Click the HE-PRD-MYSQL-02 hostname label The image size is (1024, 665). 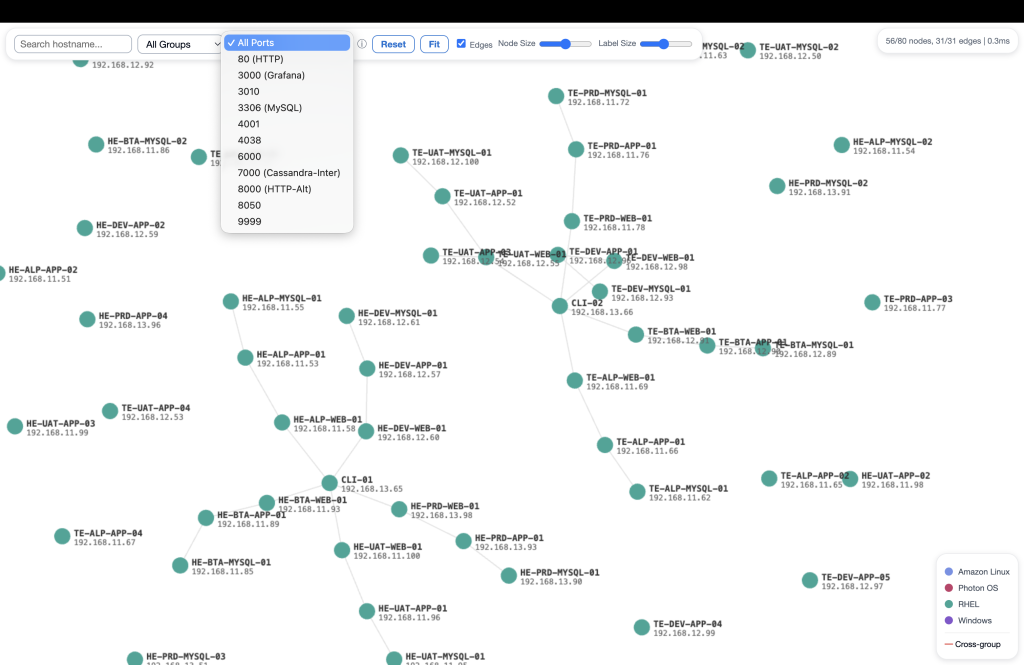[828, 183]
